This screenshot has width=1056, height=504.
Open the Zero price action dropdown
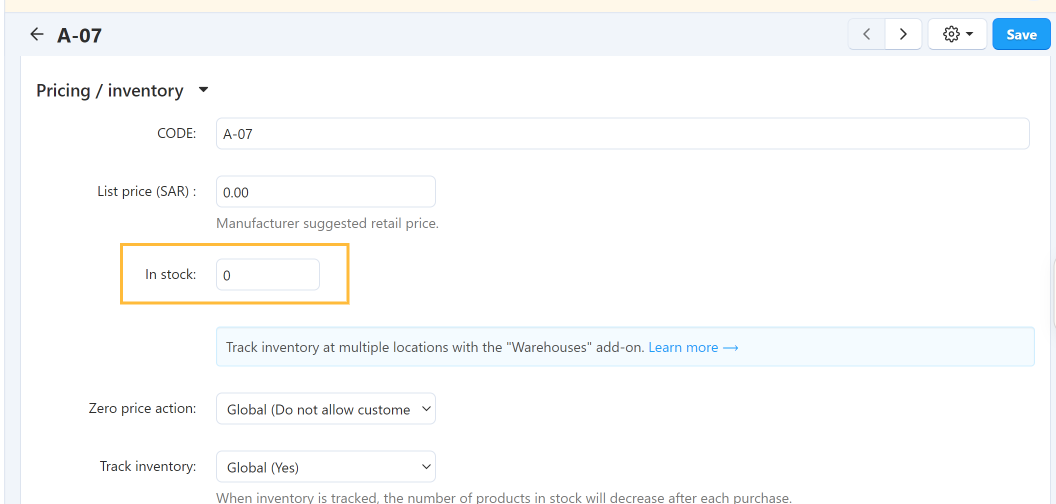tap(326, 409)
